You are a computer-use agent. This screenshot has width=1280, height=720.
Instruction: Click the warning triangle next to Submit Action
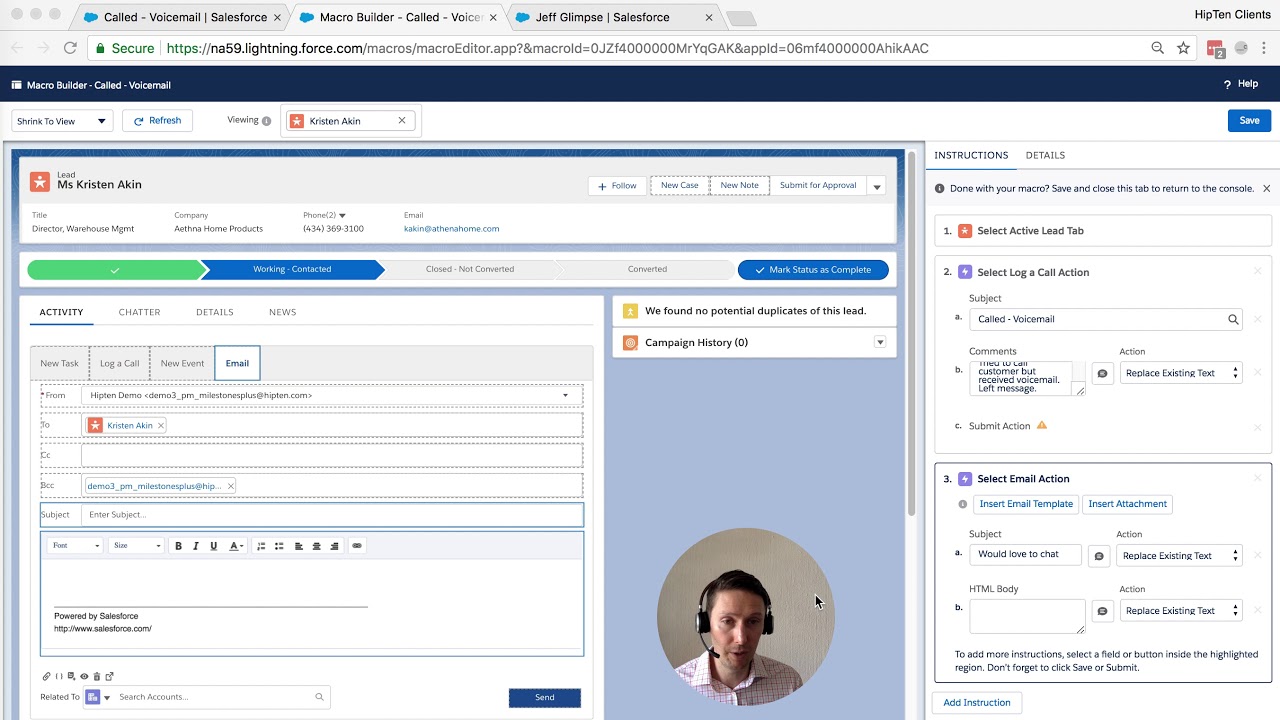(1041, 425)
